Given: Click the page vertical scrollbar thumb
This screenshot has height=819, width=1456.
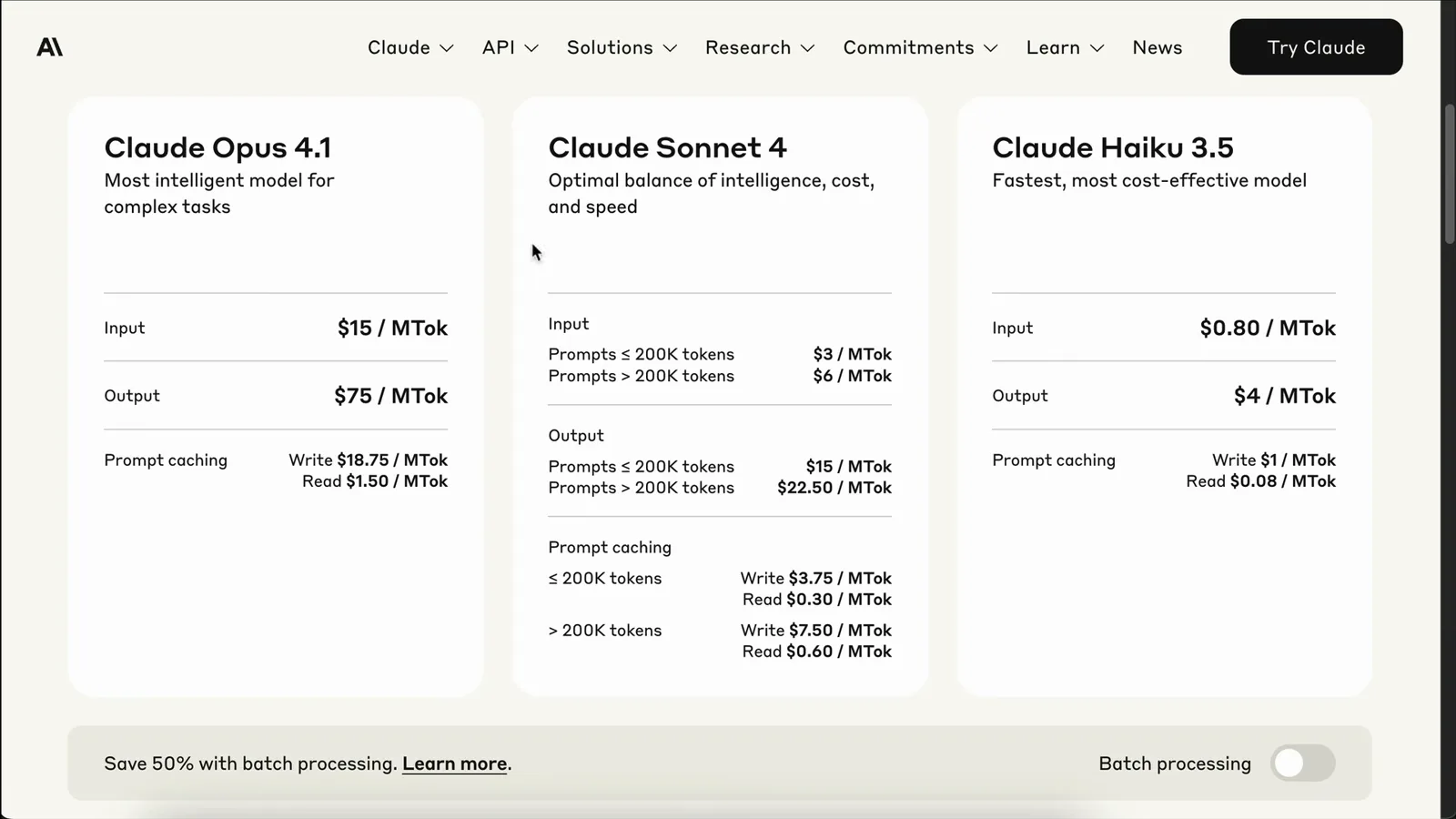Looking at the screenshot, I should [1450, 174].
